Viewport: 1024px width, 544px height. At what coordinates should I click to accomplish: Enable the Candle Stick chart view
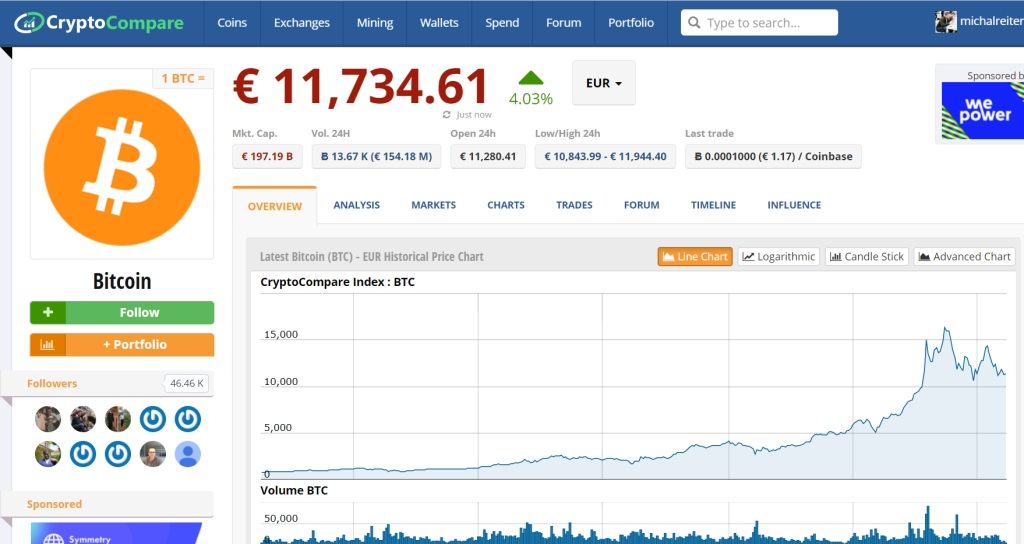pyautogui.click(x=866, y=257)
